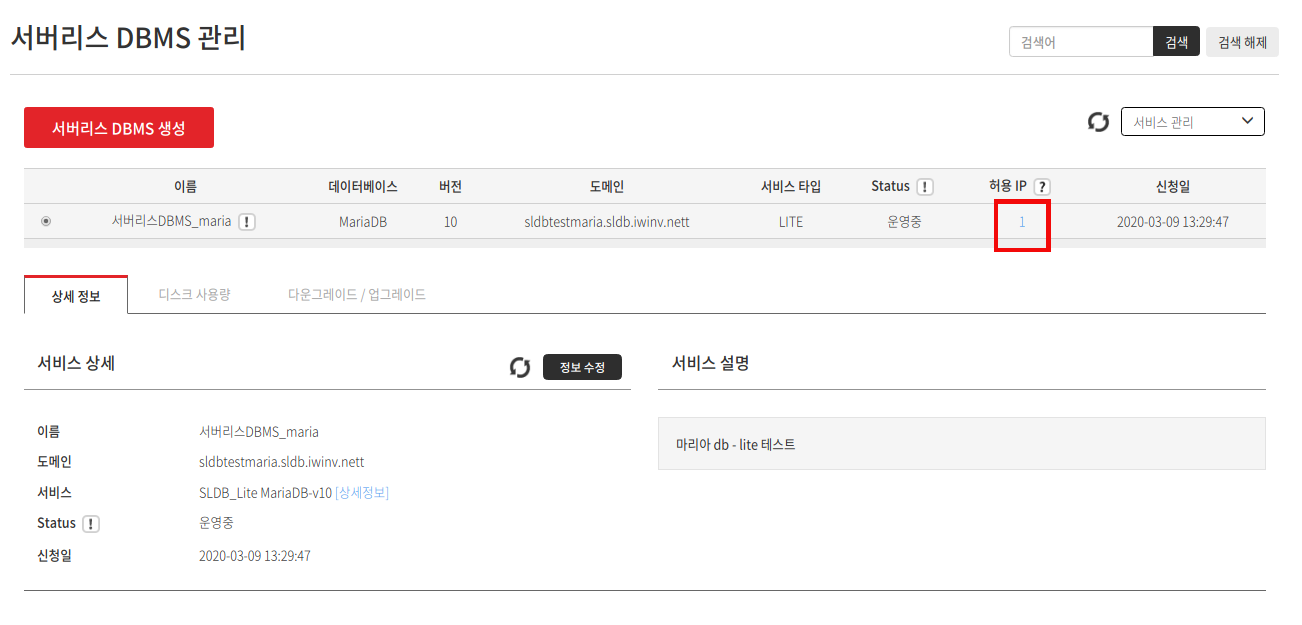1302x625 pixels.
Task: Click the version cell 10 in the row
Action: click(450, 222)
